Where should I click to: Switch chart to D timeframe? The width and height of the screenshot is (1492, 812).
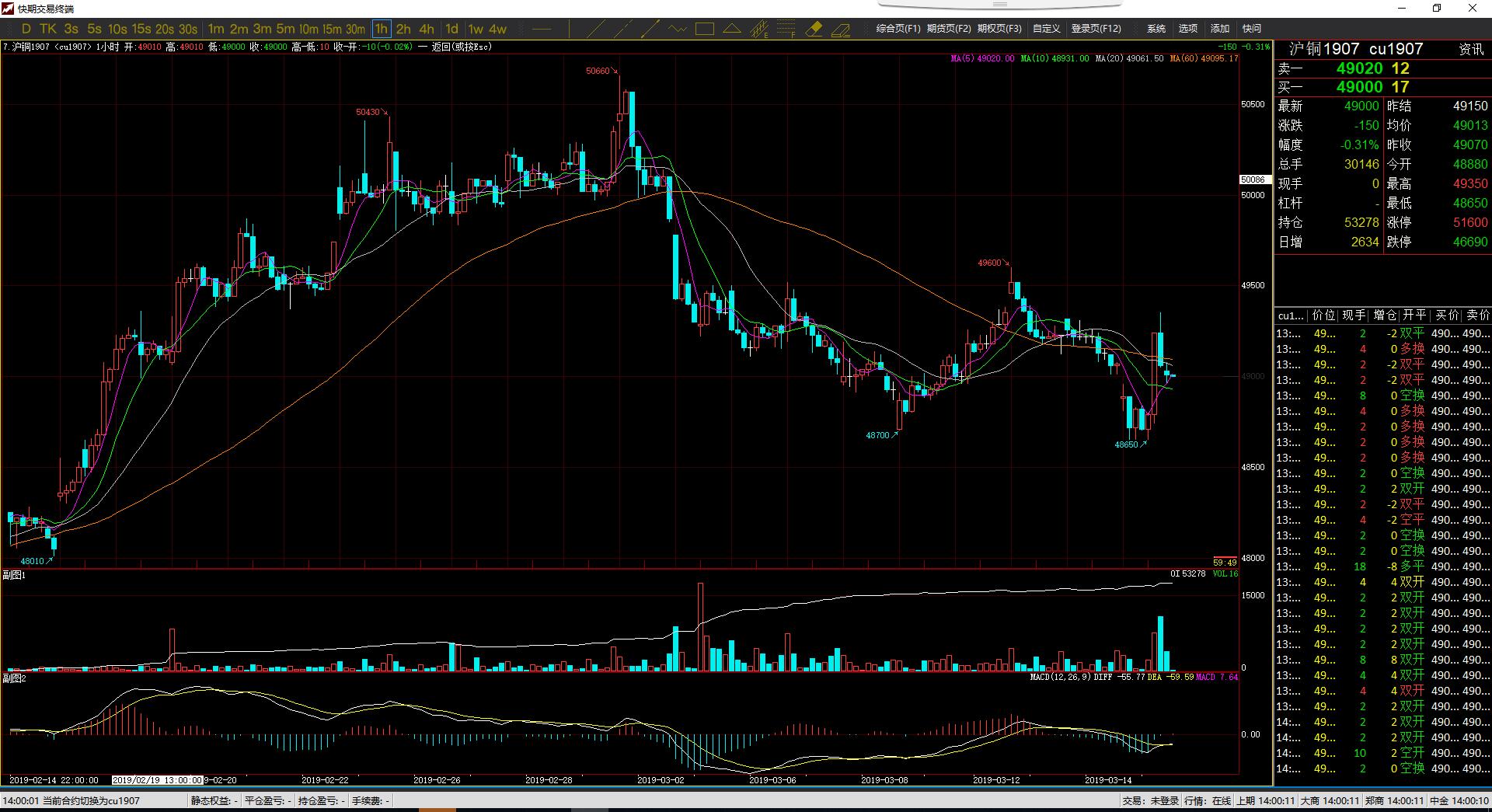pos(26,29)
